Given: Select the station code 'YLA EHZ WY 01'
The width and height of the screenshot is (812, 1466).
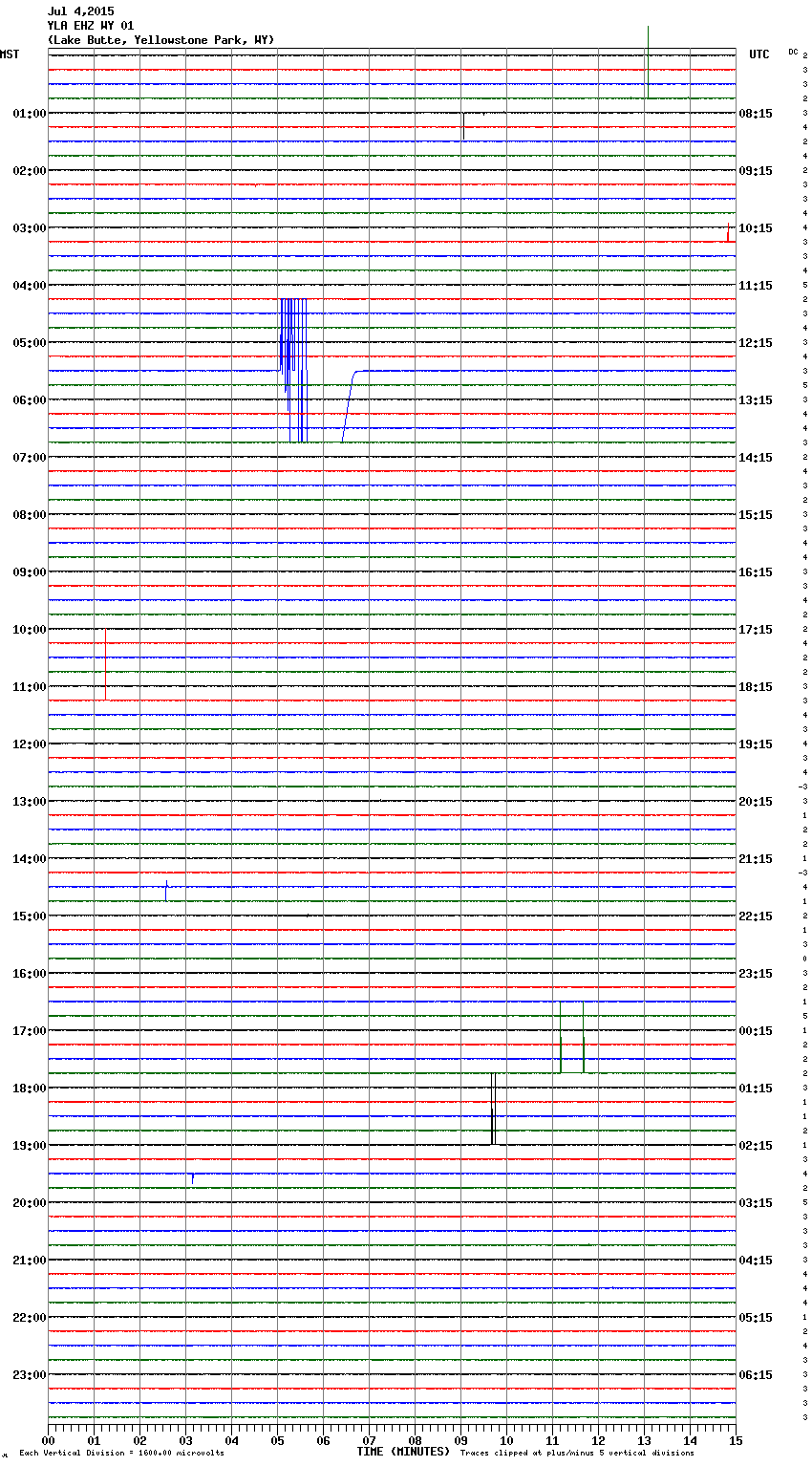Looking at the screenshot, I should pos(90,26).
